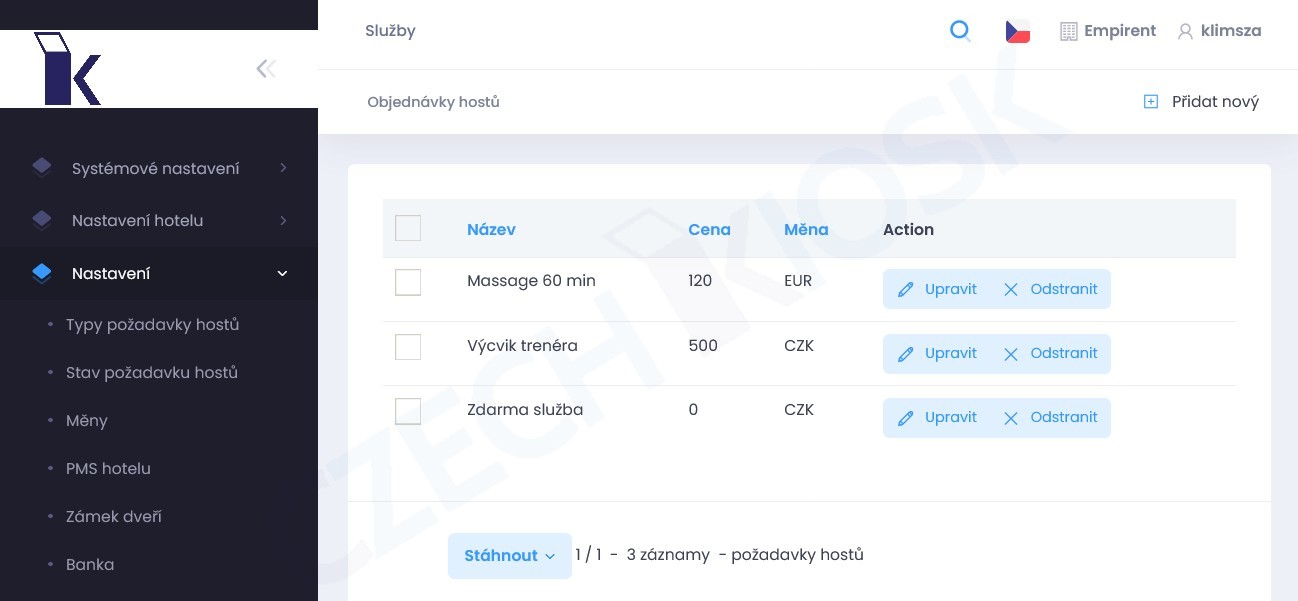Image resolution: width=1298 pixels, height=601 pixels.
Task: Check the box for Massage 60 min
Action: coord(408,283)
